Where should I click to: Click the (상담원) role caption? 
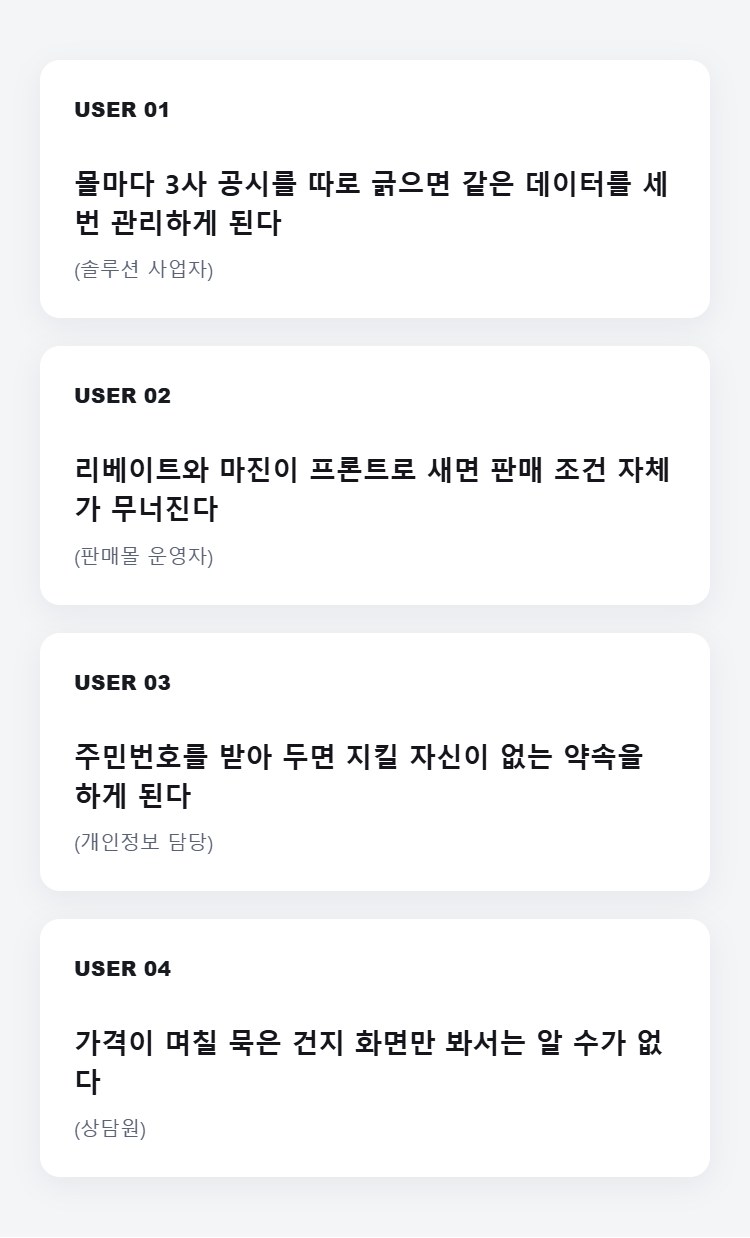tap(110, 1129)
